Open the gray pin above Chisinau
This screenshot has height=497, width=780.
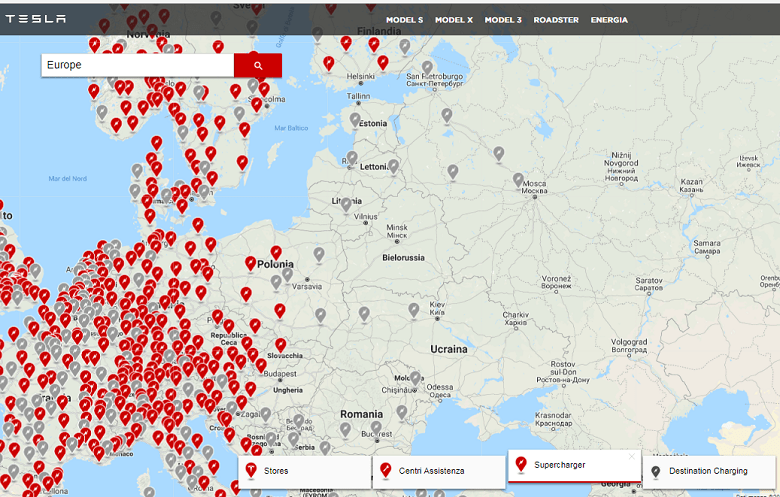416,378
